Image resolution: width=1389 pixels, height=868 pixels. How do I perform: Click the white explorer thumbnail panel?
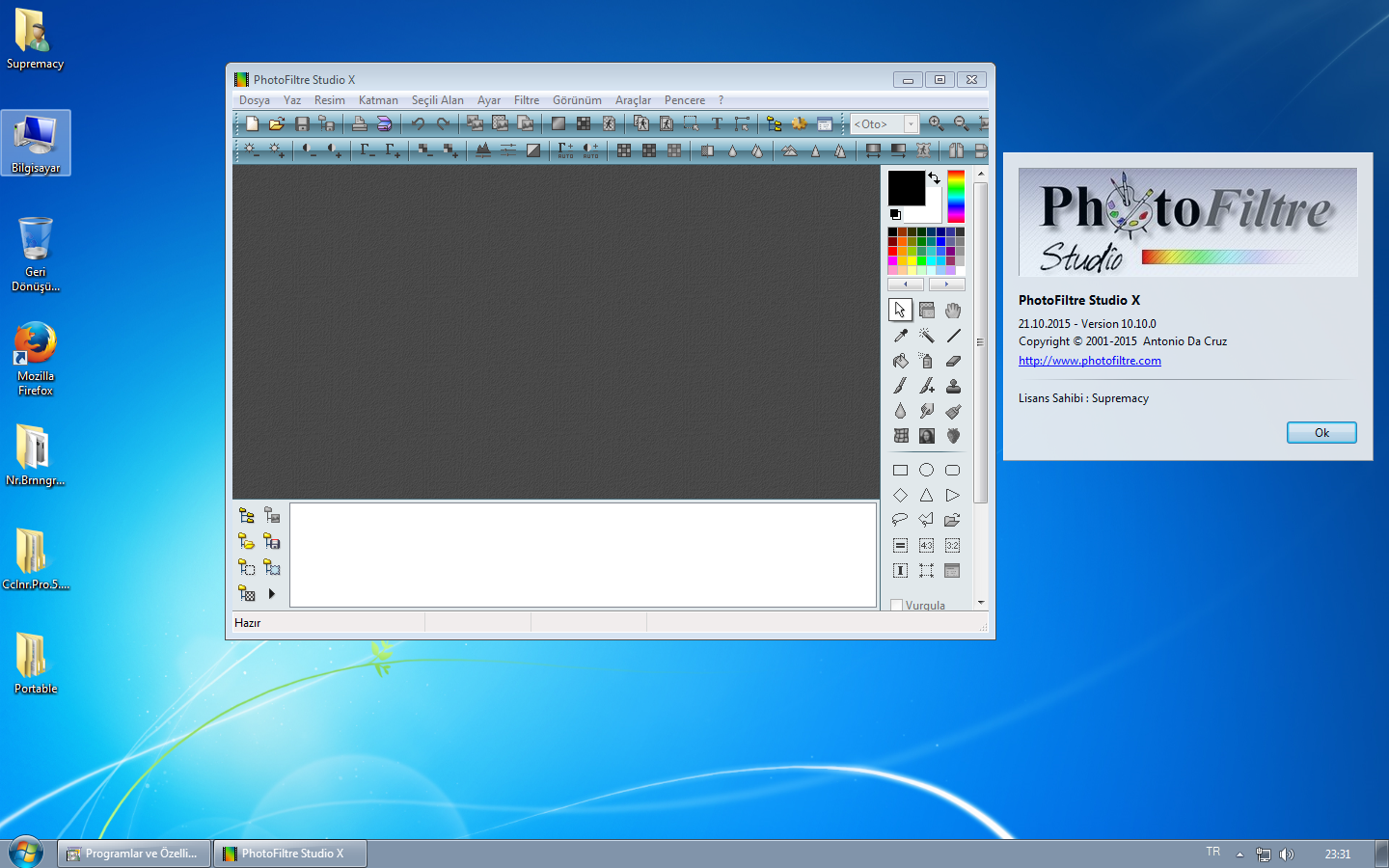click(x=583, y=555)
